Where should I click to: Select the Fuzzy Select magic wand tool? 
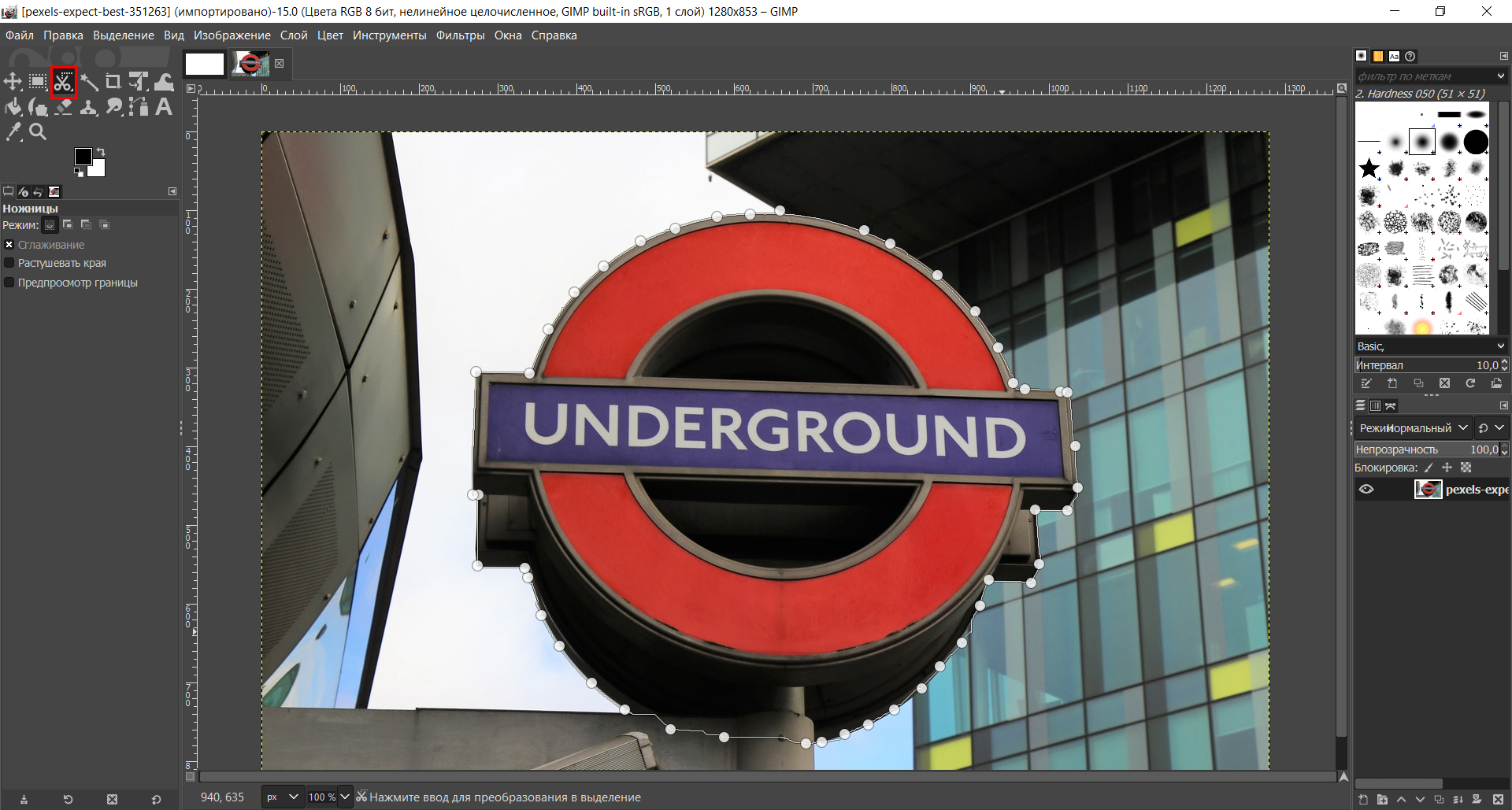point(89,82)
